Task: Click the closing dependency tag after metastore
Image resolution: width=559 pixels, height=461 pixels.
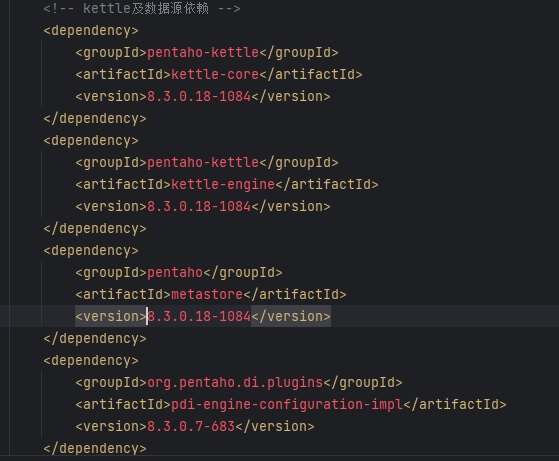Action: pos(95,338)
